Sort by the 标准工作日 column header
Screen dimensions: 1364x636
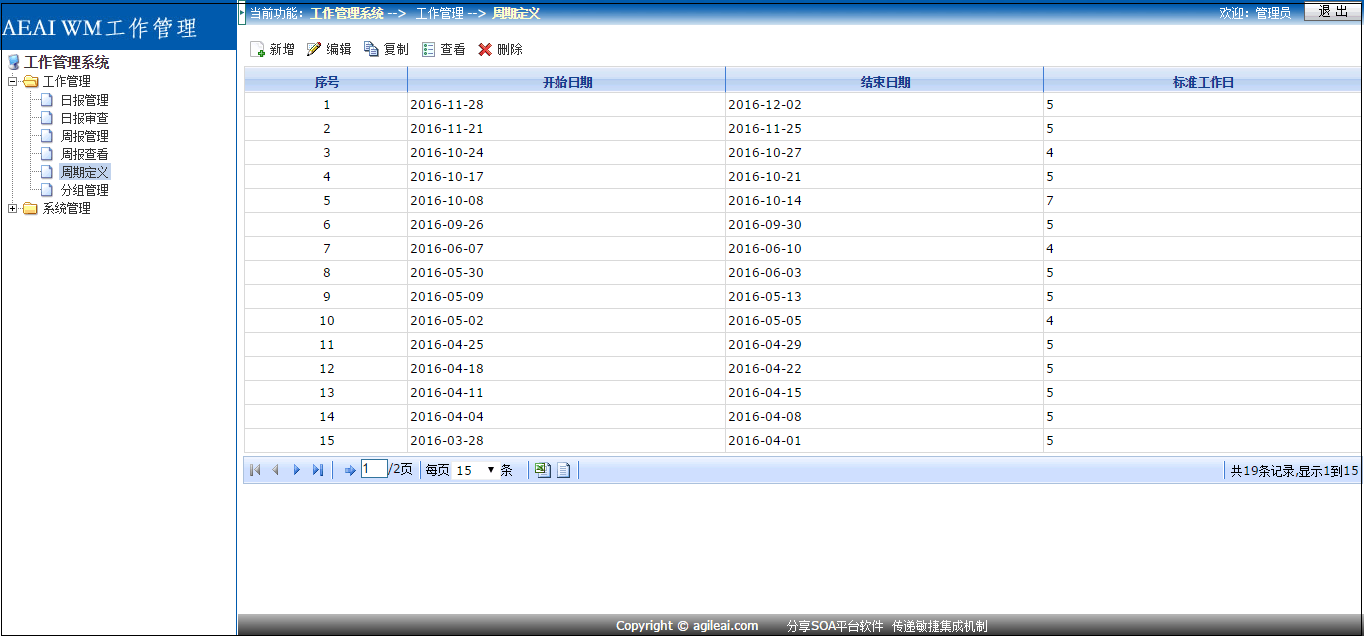[x=1203, y=82]
